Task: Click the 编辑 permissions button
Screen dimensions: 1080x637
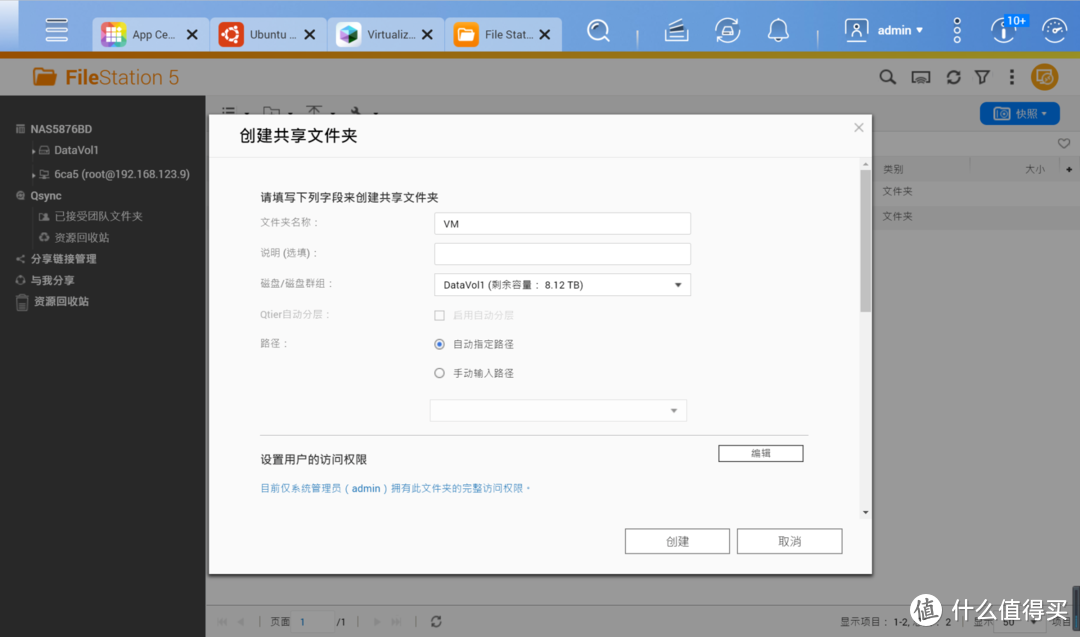Action: pos(760,453)
